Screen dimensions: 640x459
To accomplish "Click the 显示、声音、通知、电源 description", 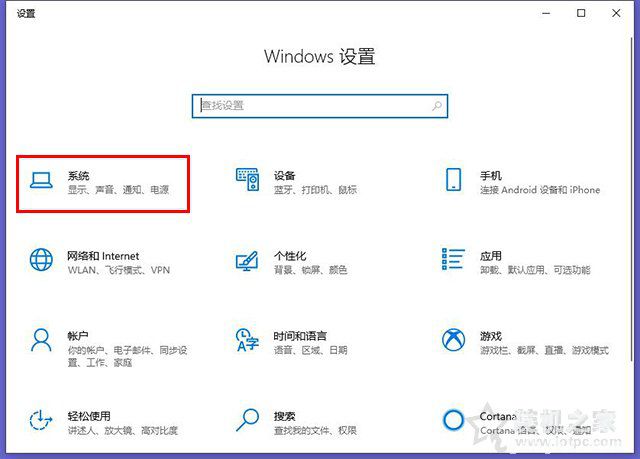I will click(x=118, y=190).
